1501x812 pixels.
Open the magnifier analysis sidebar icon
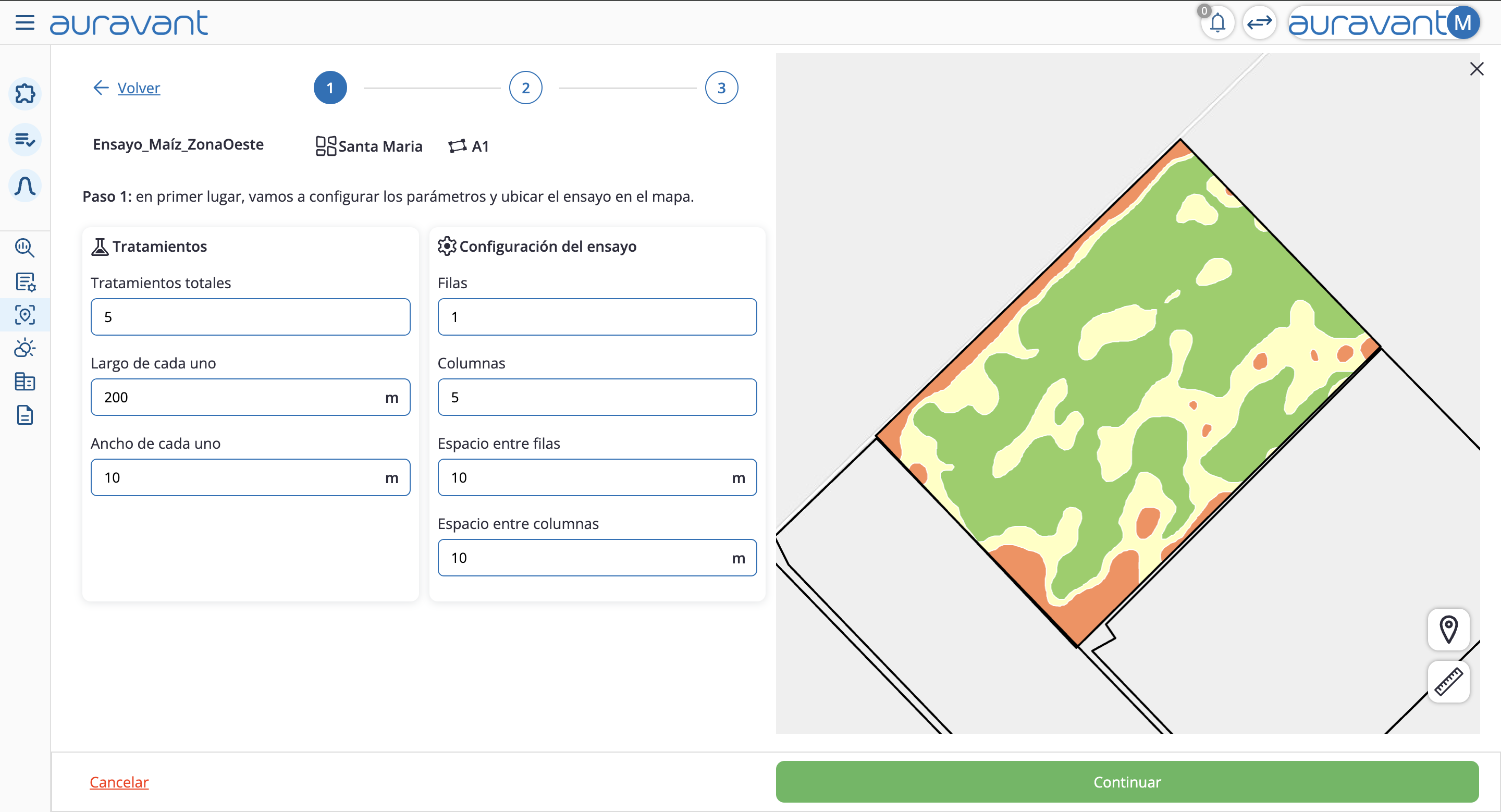24,248
